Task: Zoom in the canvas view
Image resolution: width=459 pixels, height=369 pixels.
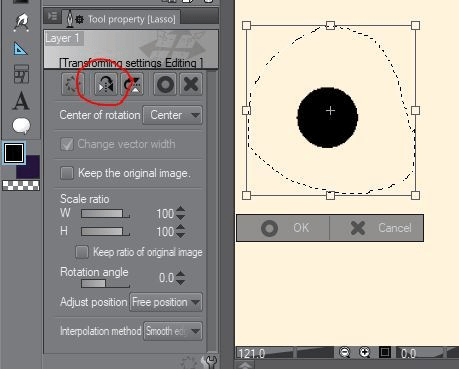Action: click(365, 352)
